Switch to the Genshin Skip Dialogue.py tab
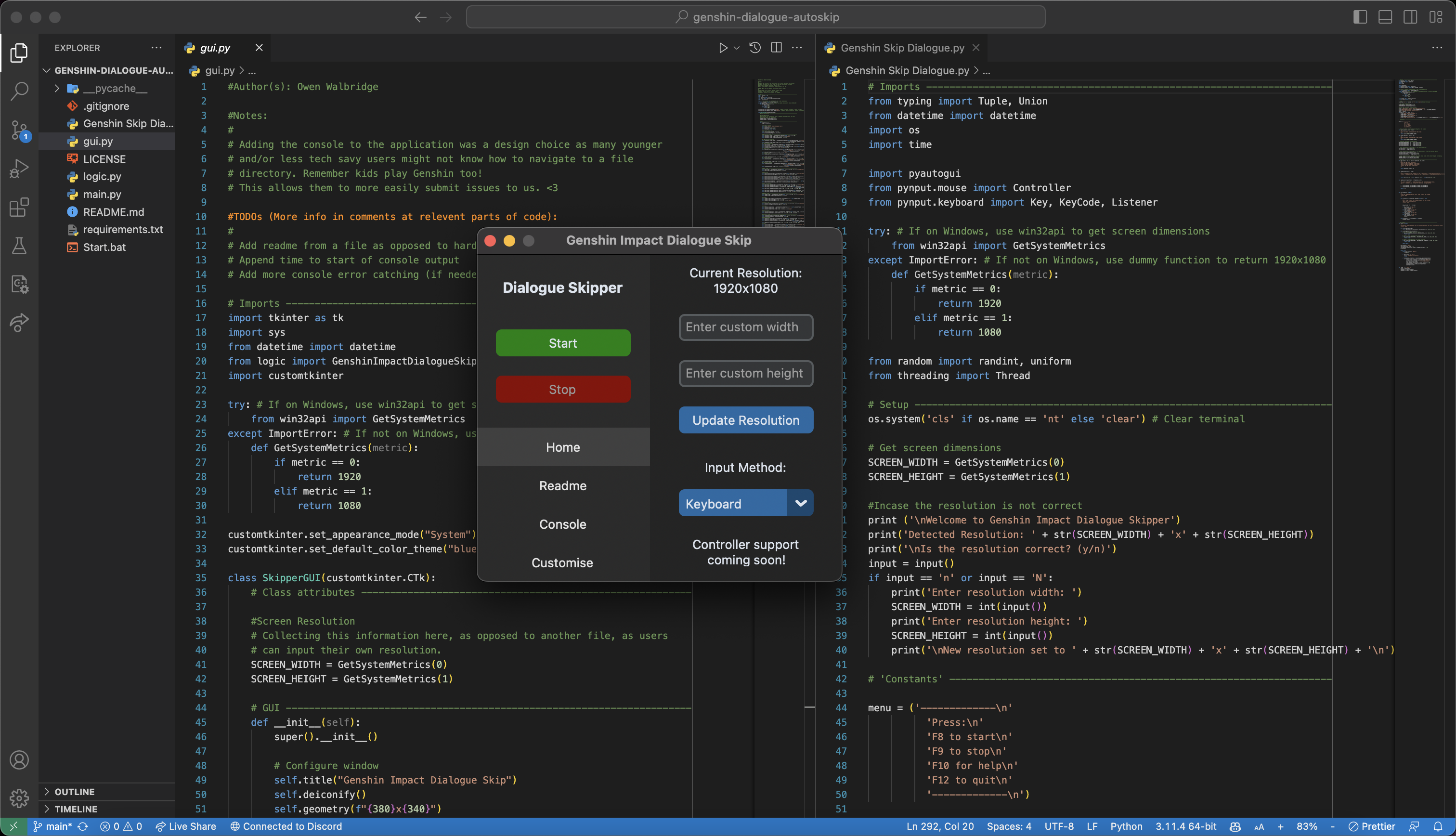This screenshot has height=836, width=1456. pyautogui.click(x=901, y=48)
